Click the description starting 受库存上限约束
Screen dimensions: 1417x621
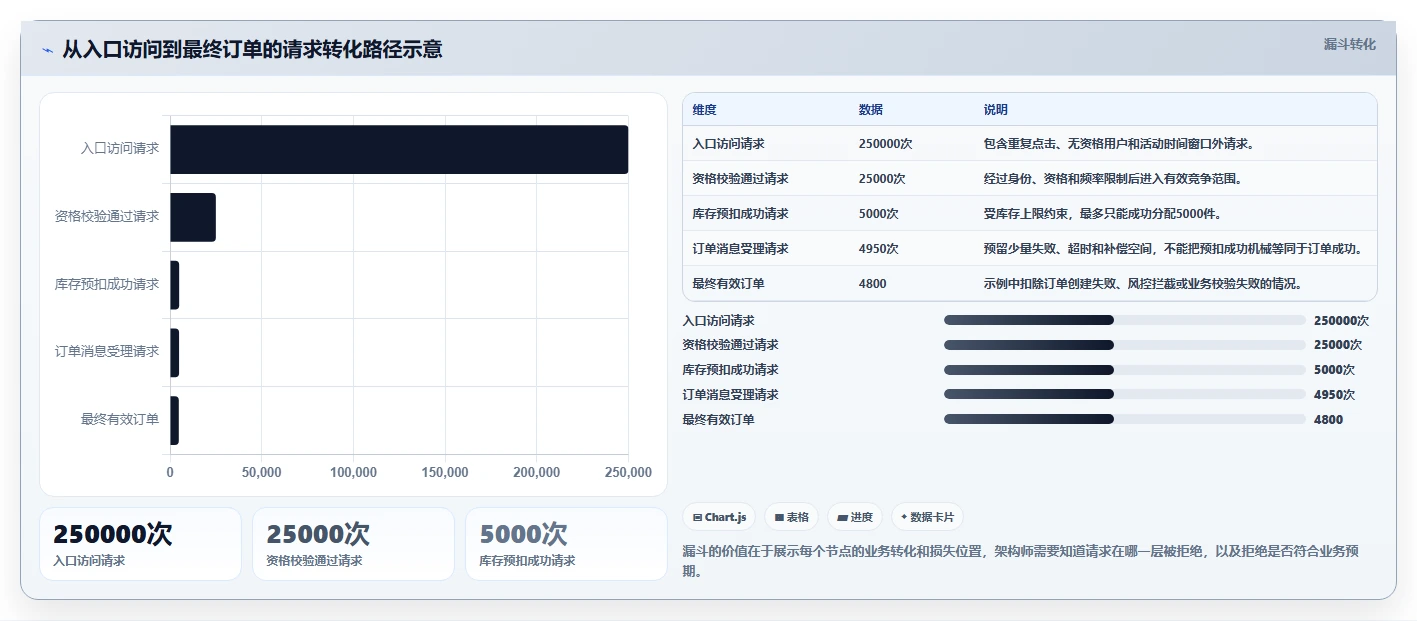tap(1103, 214)
